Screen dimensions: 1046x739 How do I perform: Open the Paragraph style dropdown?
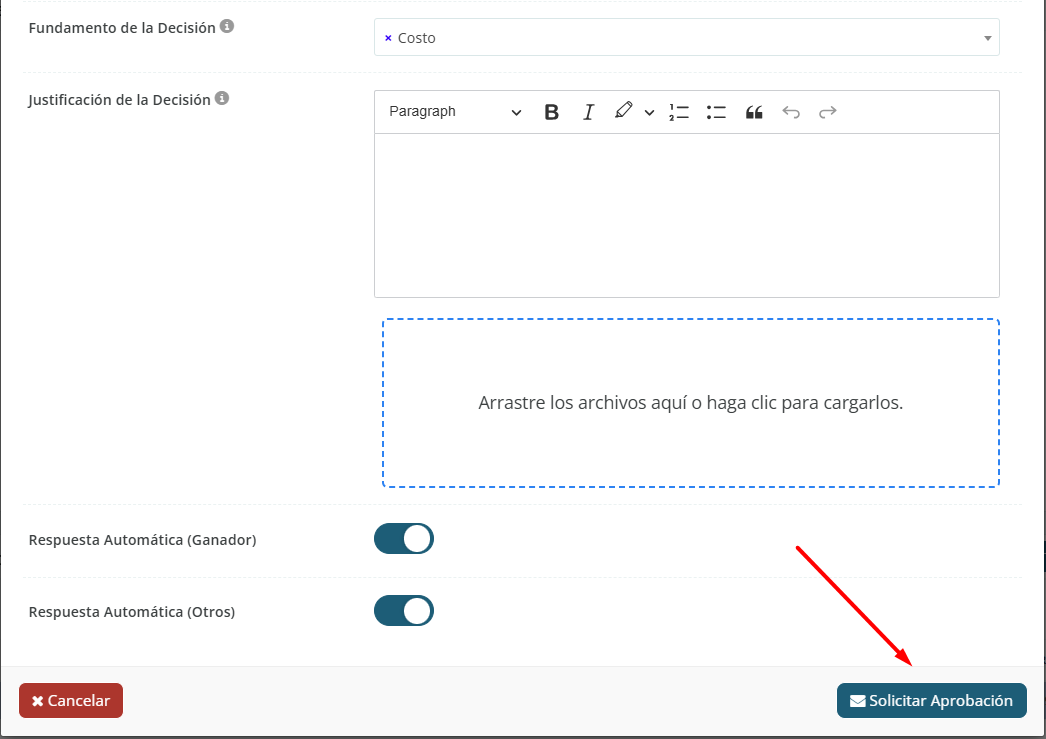[455, 112]
